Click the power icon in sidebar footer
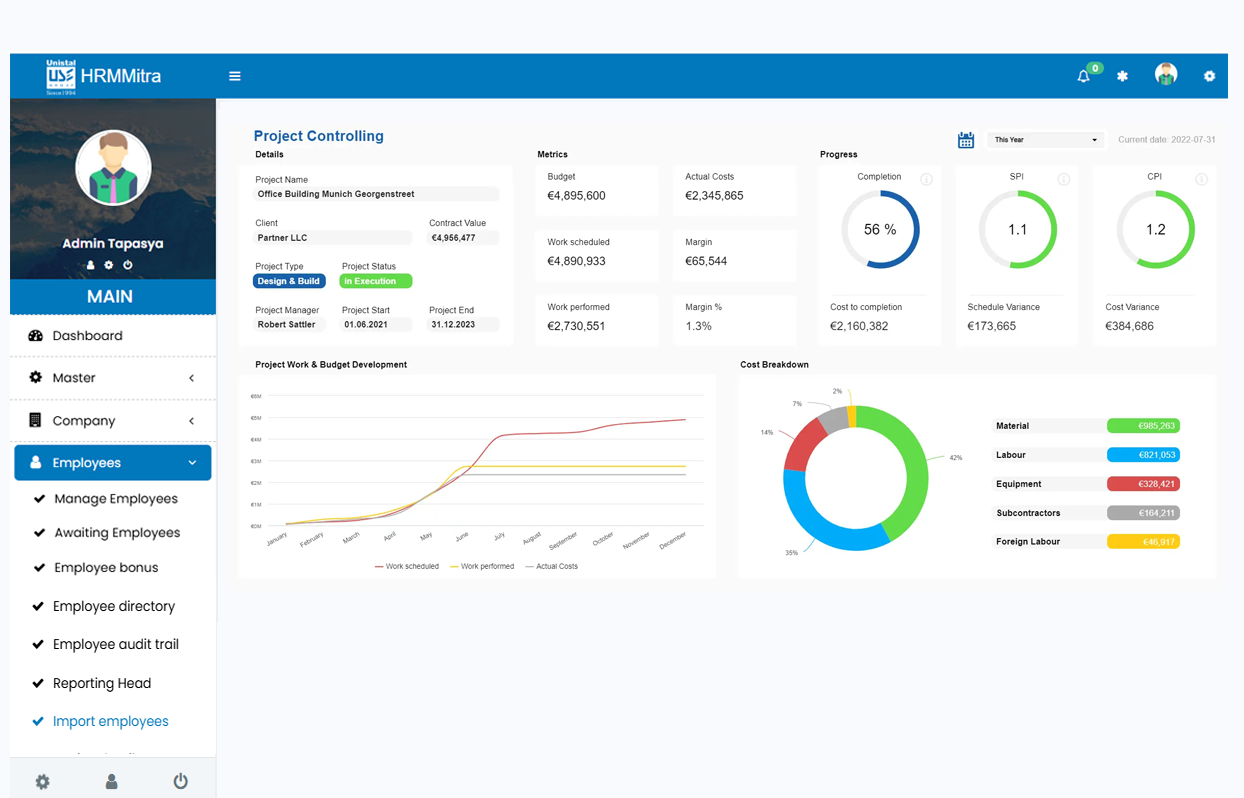The width and height of the screenshot is (1244, 798). [x=180, y=781]
